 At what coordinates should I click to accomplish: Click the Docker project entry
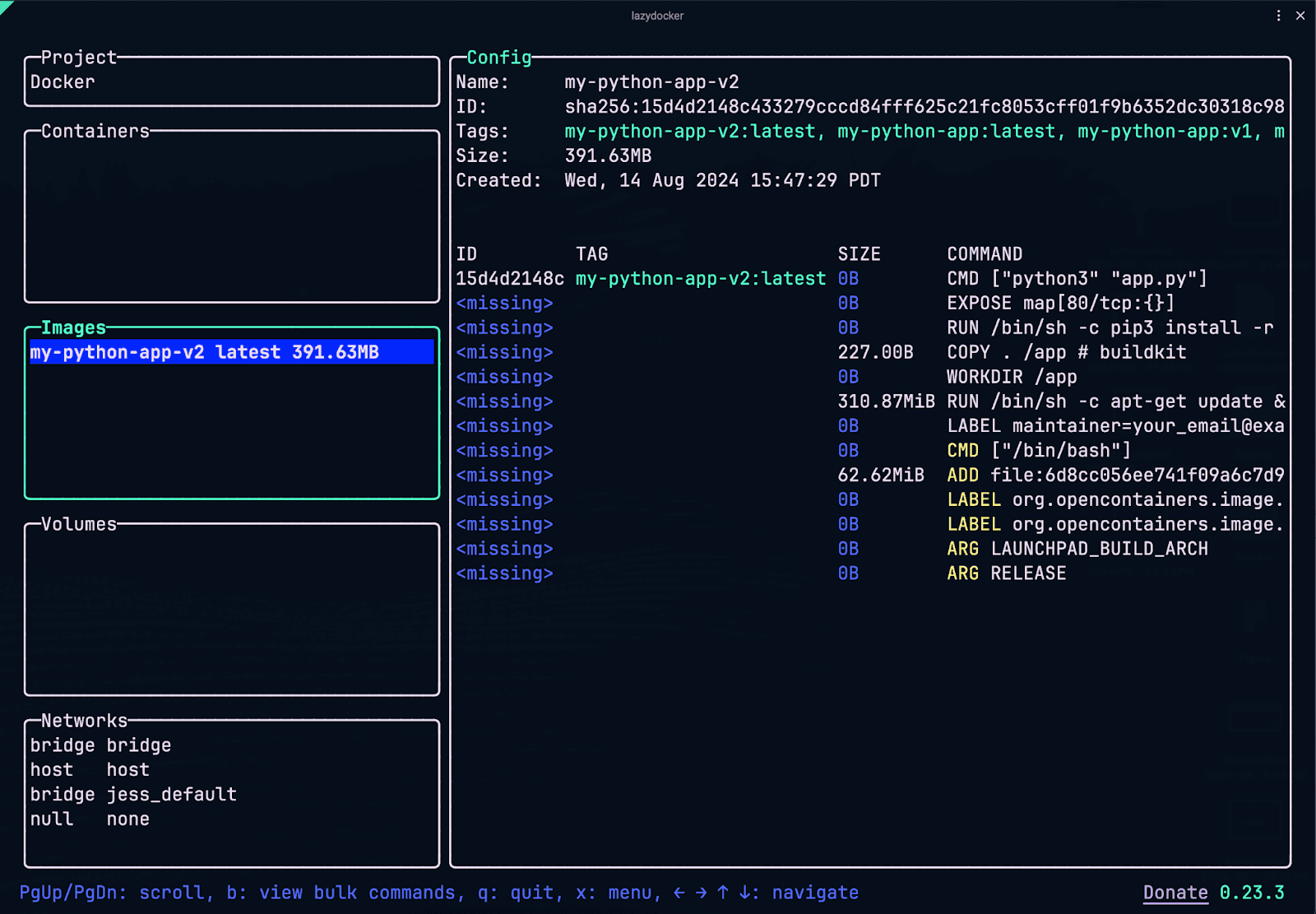pos(63,82)
